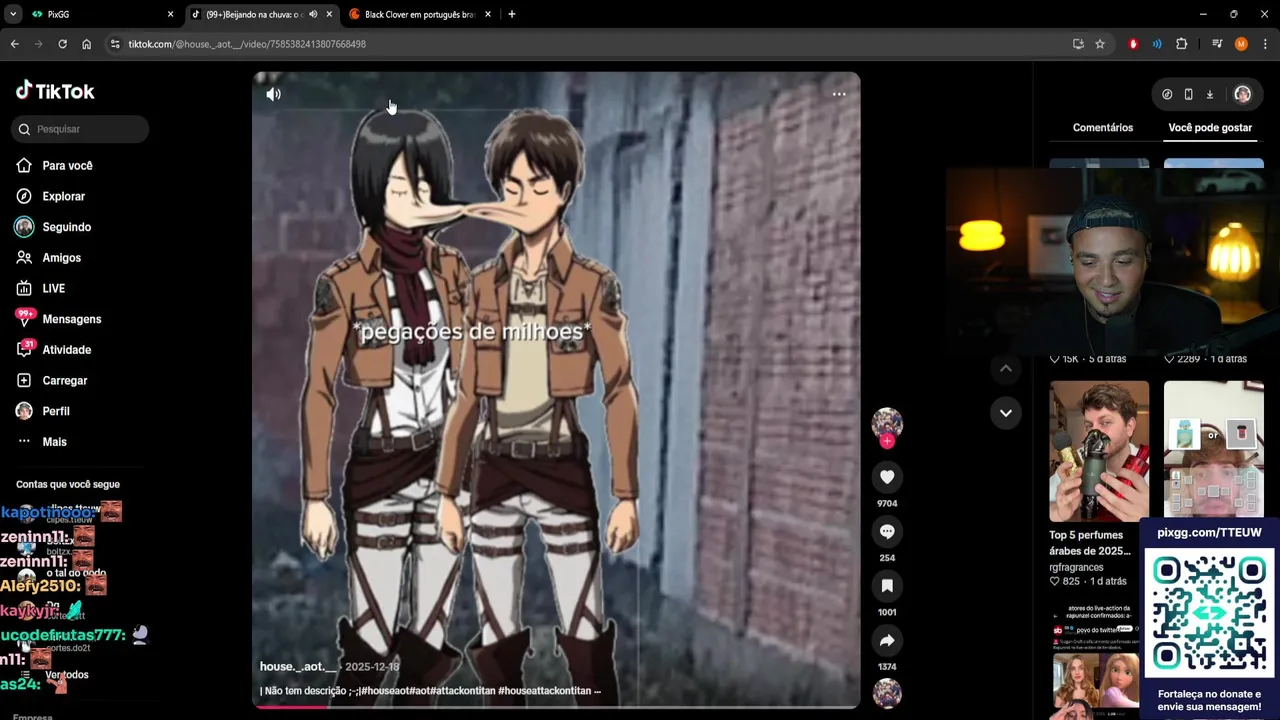The width and height of the screenshot is (1280, 720).
Task: Open Atividade notifications
Action: (x=66, y=350)
